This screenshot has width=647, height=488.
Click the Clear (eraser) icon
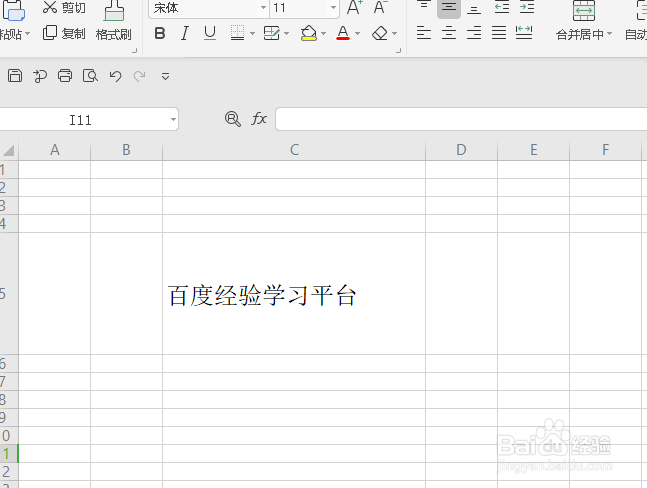pos(380,33)
